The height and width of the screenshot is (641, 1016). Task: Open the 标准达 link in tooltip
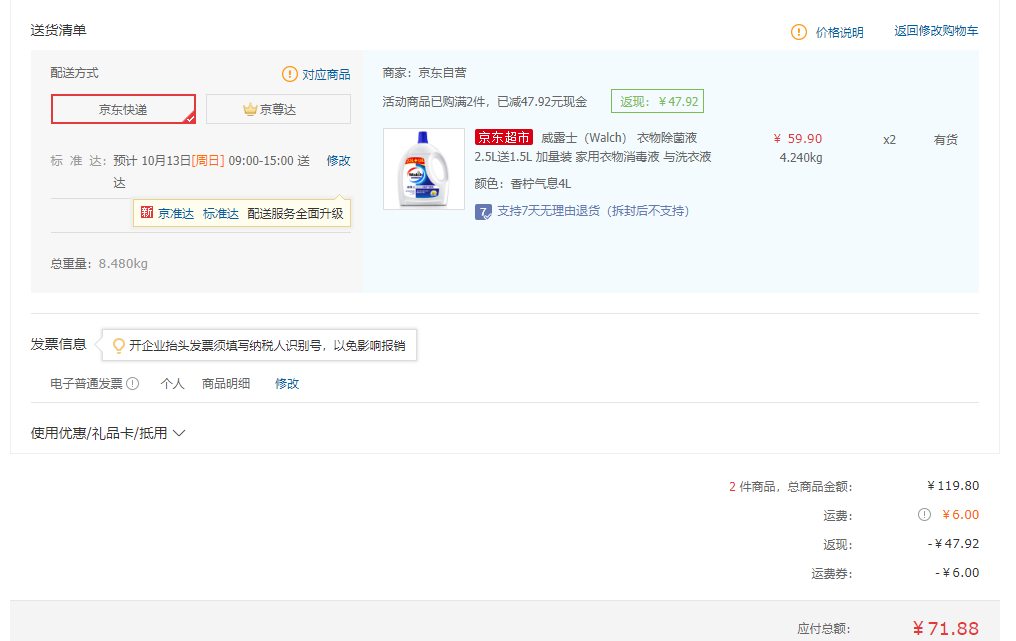click(x=220, y=213)
